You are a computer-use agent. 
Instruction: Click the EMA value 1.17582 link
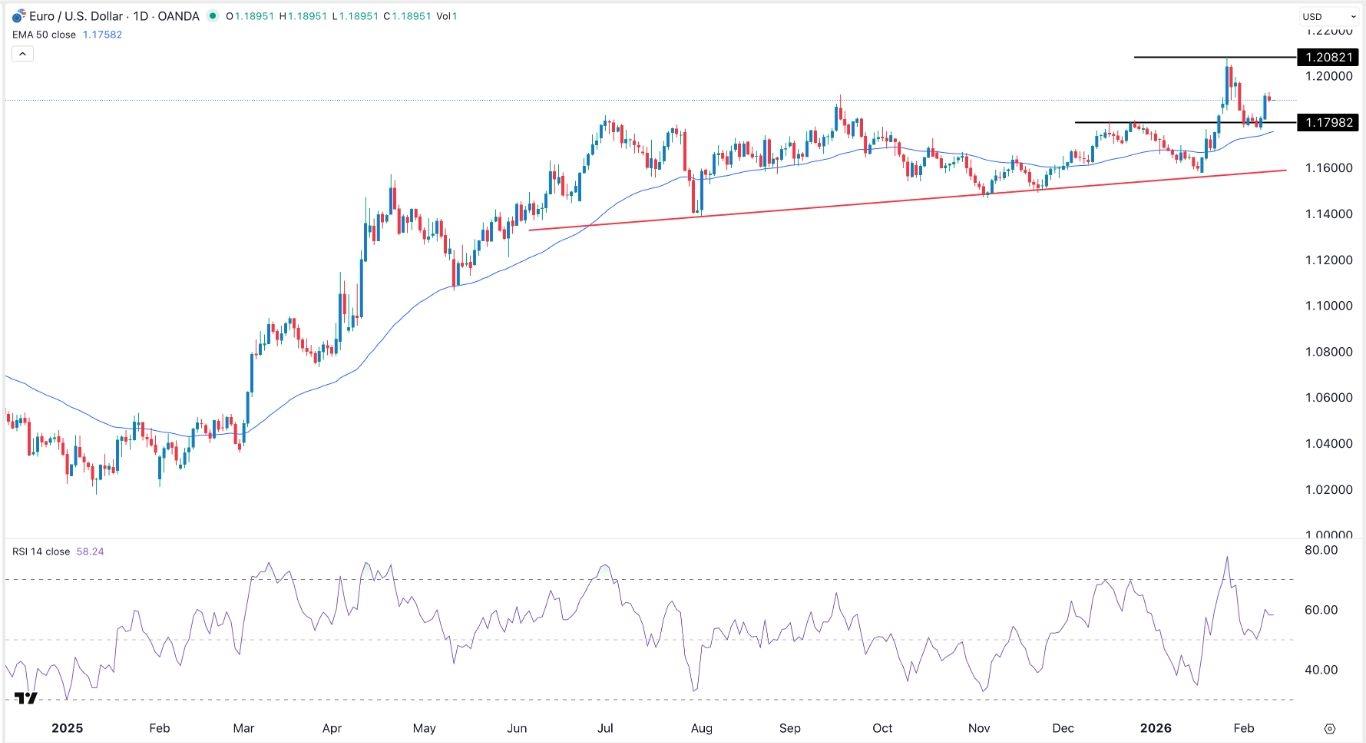click(x=103, y=34)
